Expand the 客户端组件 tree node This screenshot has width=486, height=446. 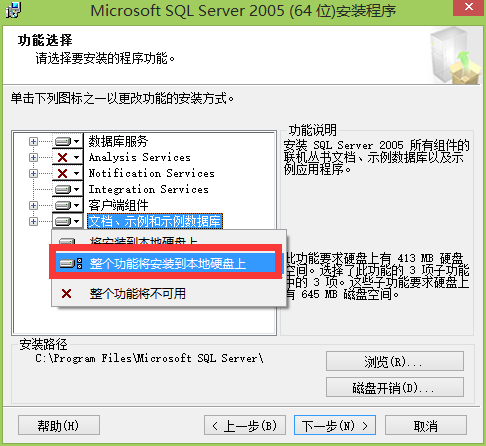[33, 205]
